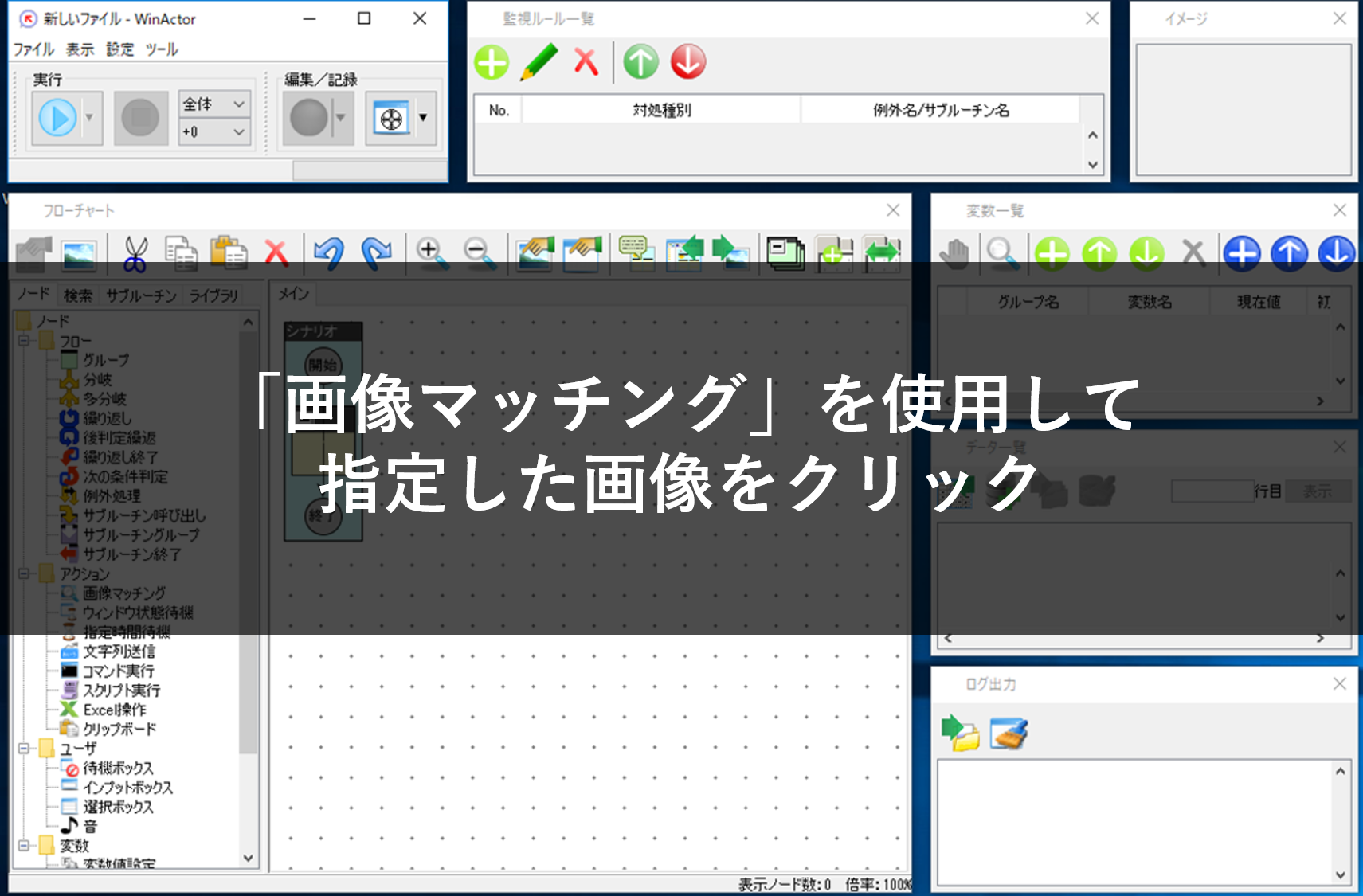1363x896 pixels.
Task: Open the dropdown arrow beside the play button
Action: point(89,118)
